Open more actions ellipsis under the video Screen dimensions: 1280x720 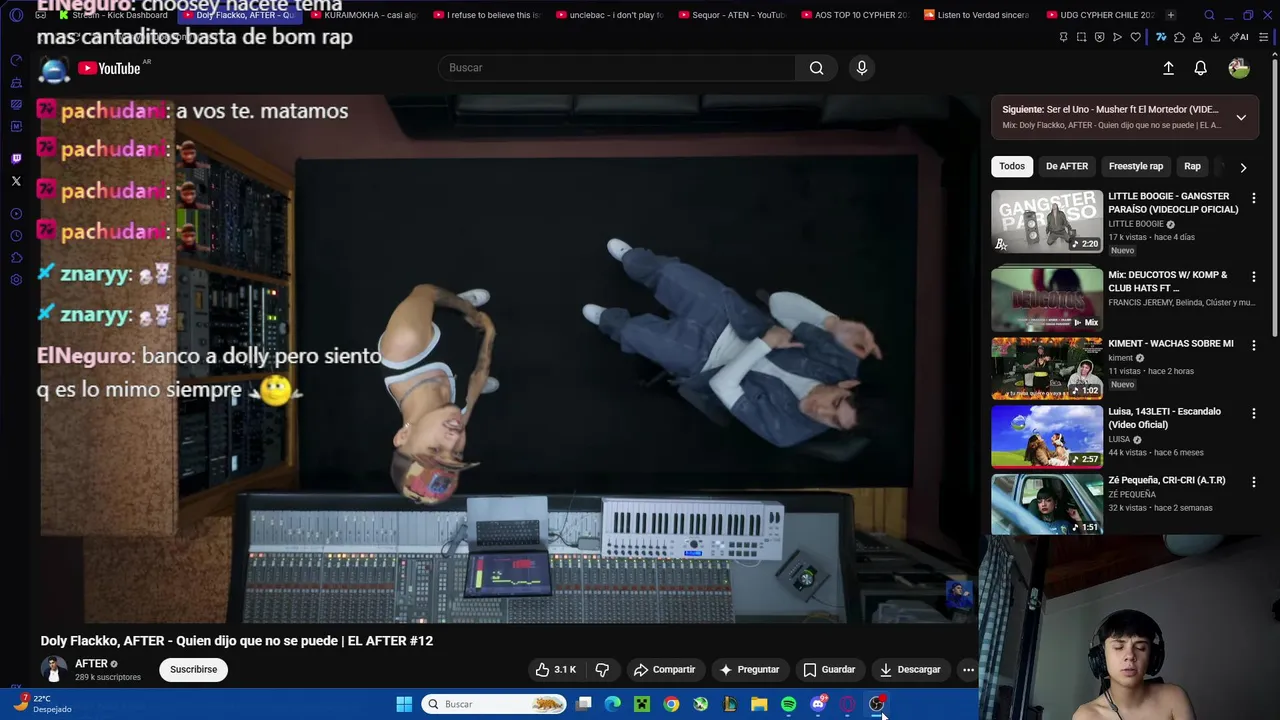[x=968, y=670]
